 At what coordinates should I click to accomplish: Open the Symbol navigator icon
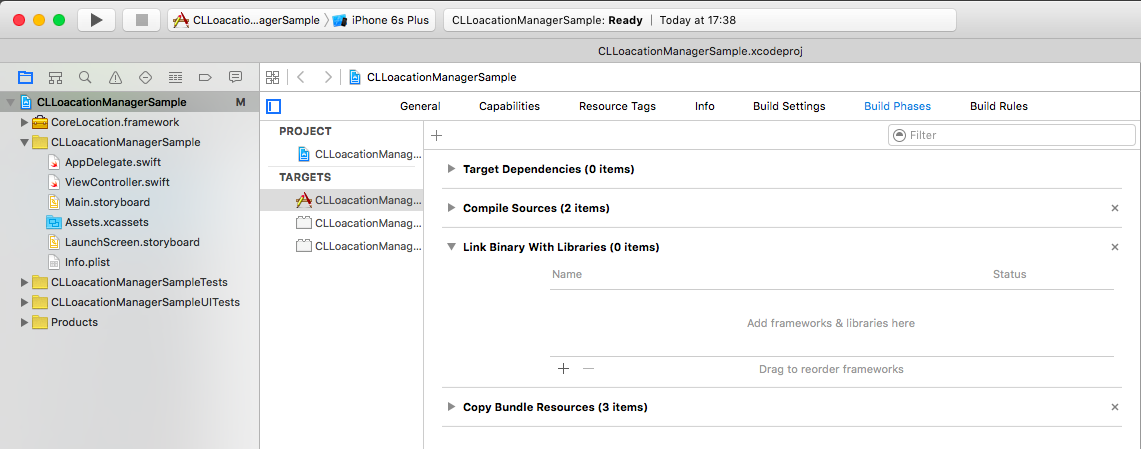click(x=56, y=77)
